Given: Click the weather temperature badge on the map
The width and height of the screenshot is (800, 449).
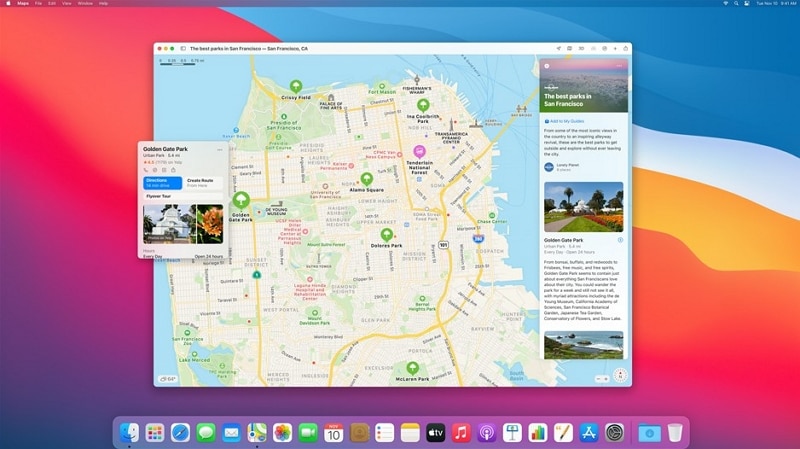Looking at the screenshot, I should point(168,379).
